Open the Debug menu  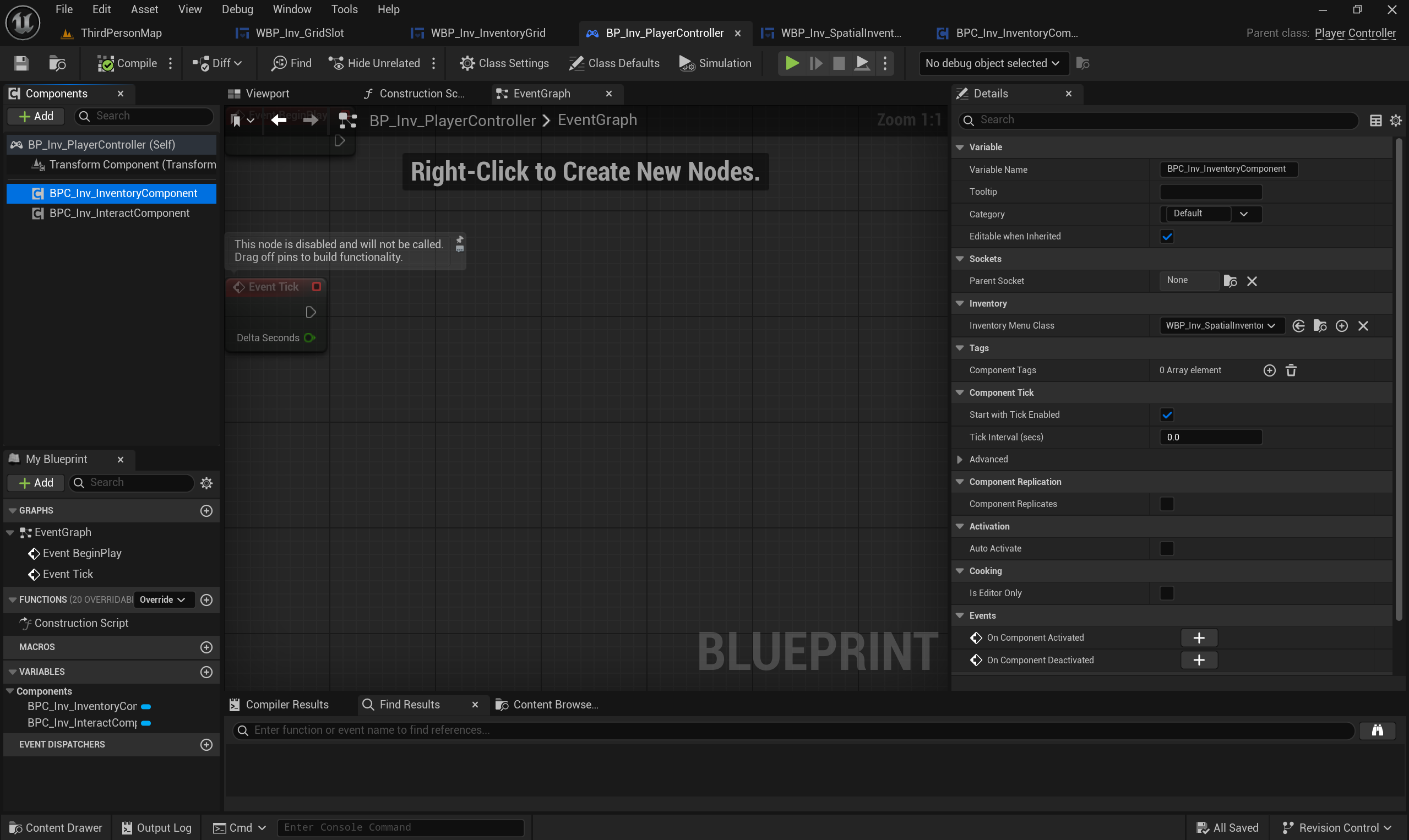point(237,9)
